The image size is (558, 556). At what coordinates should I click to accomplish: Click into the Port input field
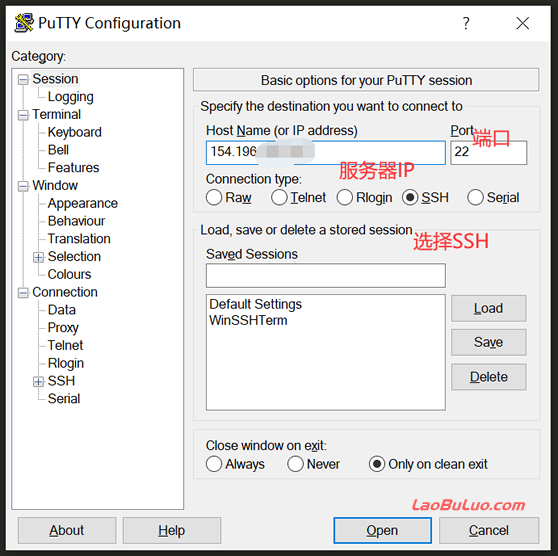[x=488, y=152]
